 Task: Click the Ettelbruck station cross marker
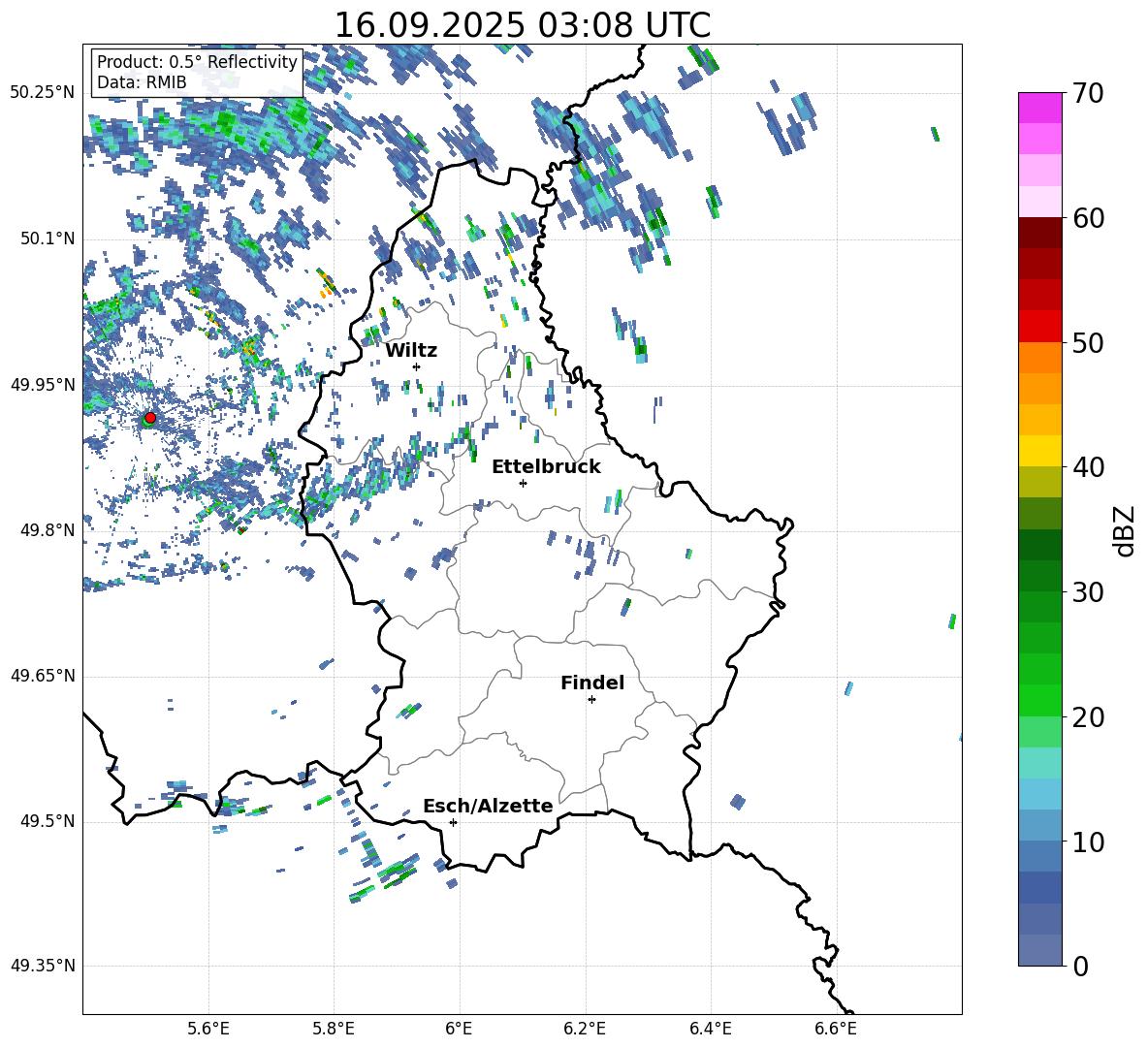pos(523,483)
